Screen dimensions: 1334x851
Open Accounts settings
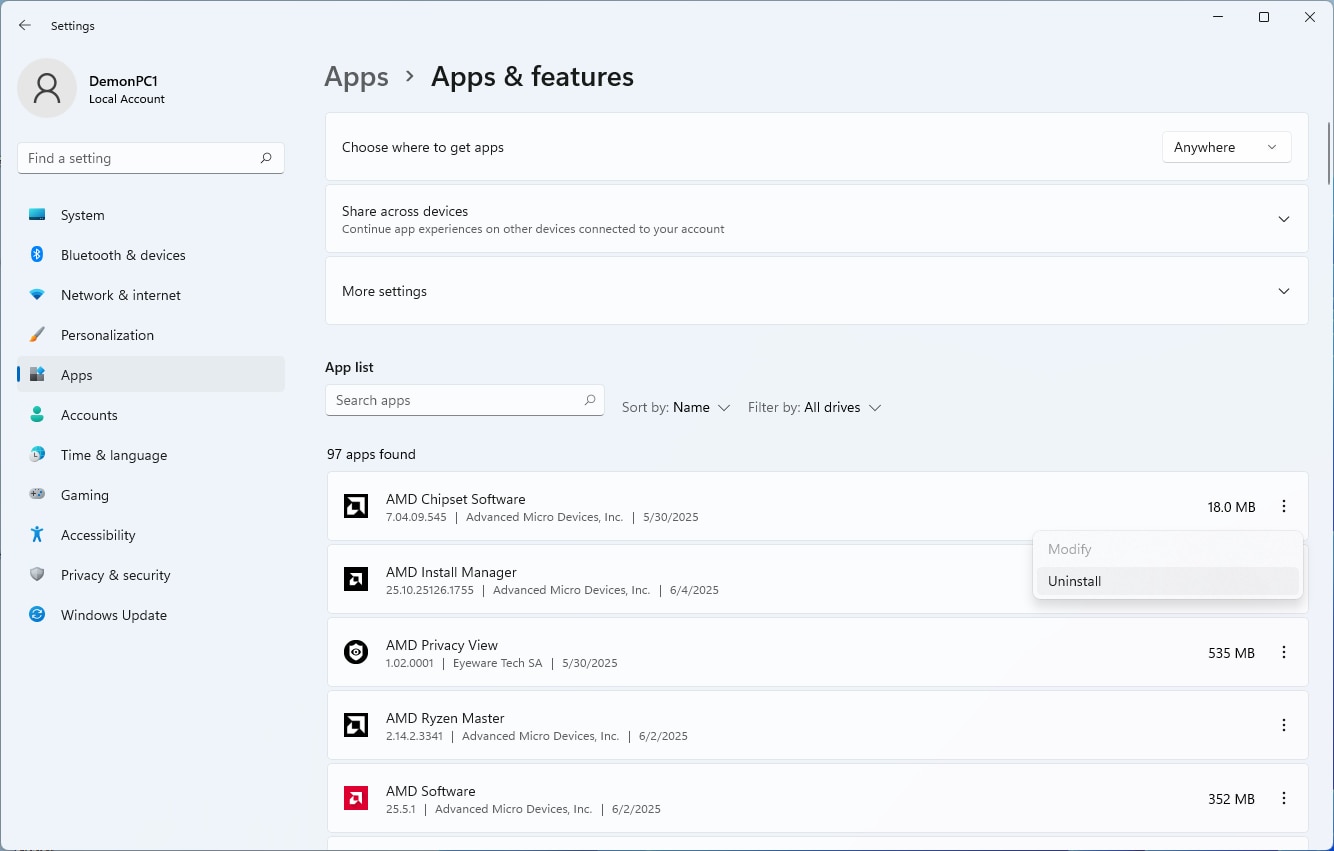[x=151, y=415]
